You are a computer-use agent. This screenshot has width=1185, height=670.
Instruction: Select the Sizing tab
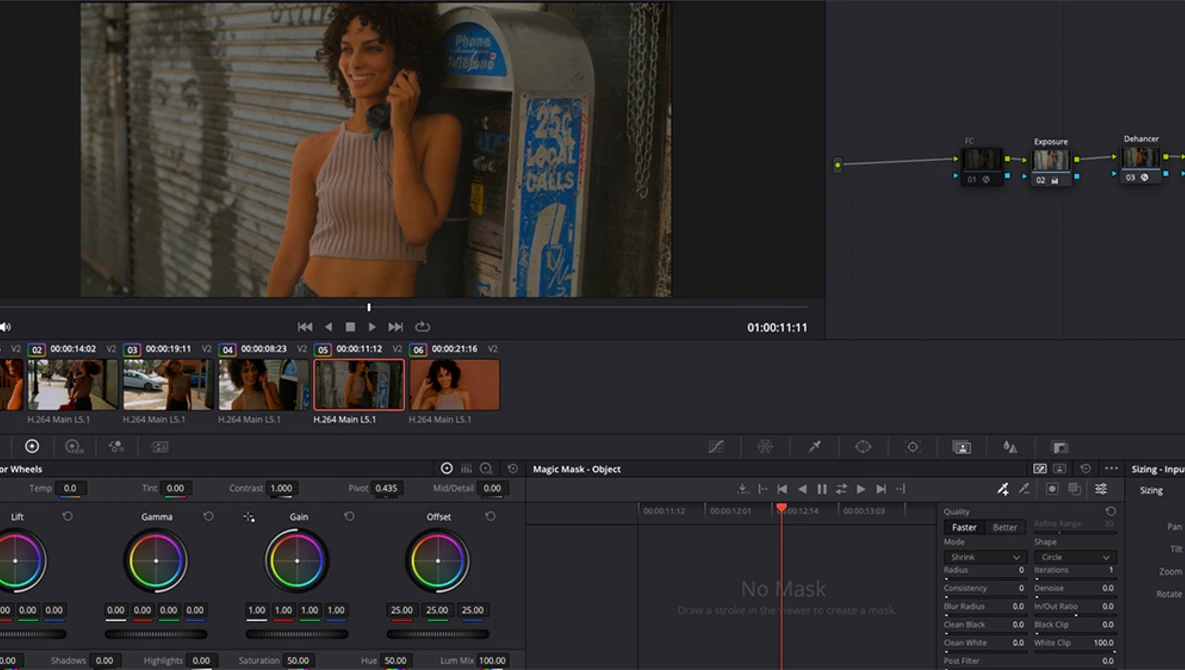pos(1151,491)
